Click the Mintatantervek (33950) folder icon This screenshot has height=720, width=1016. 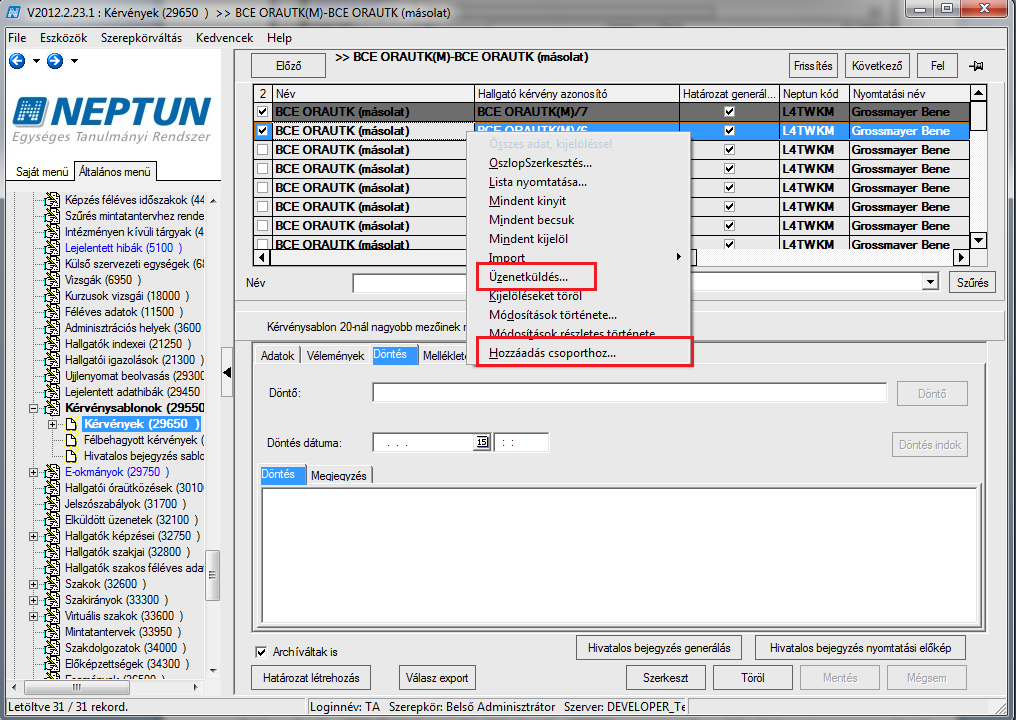52,632
